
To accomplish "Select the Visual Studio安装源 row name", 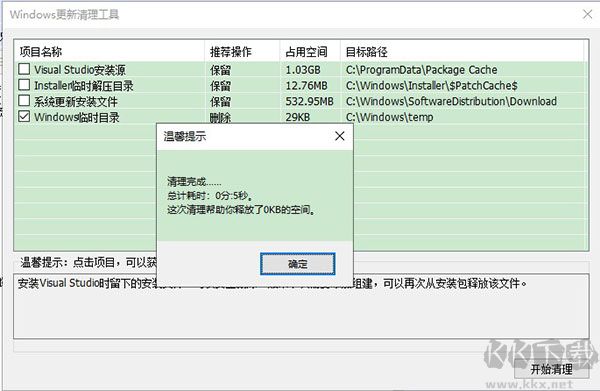I will 80,70.
